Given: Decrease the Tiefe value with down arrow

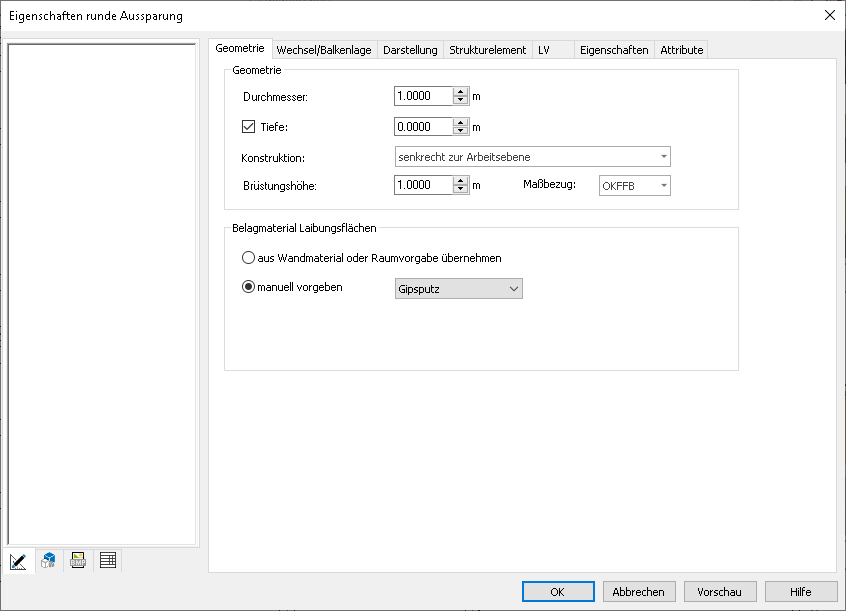Looking at the screenshot, I should [x=461, y=131].
